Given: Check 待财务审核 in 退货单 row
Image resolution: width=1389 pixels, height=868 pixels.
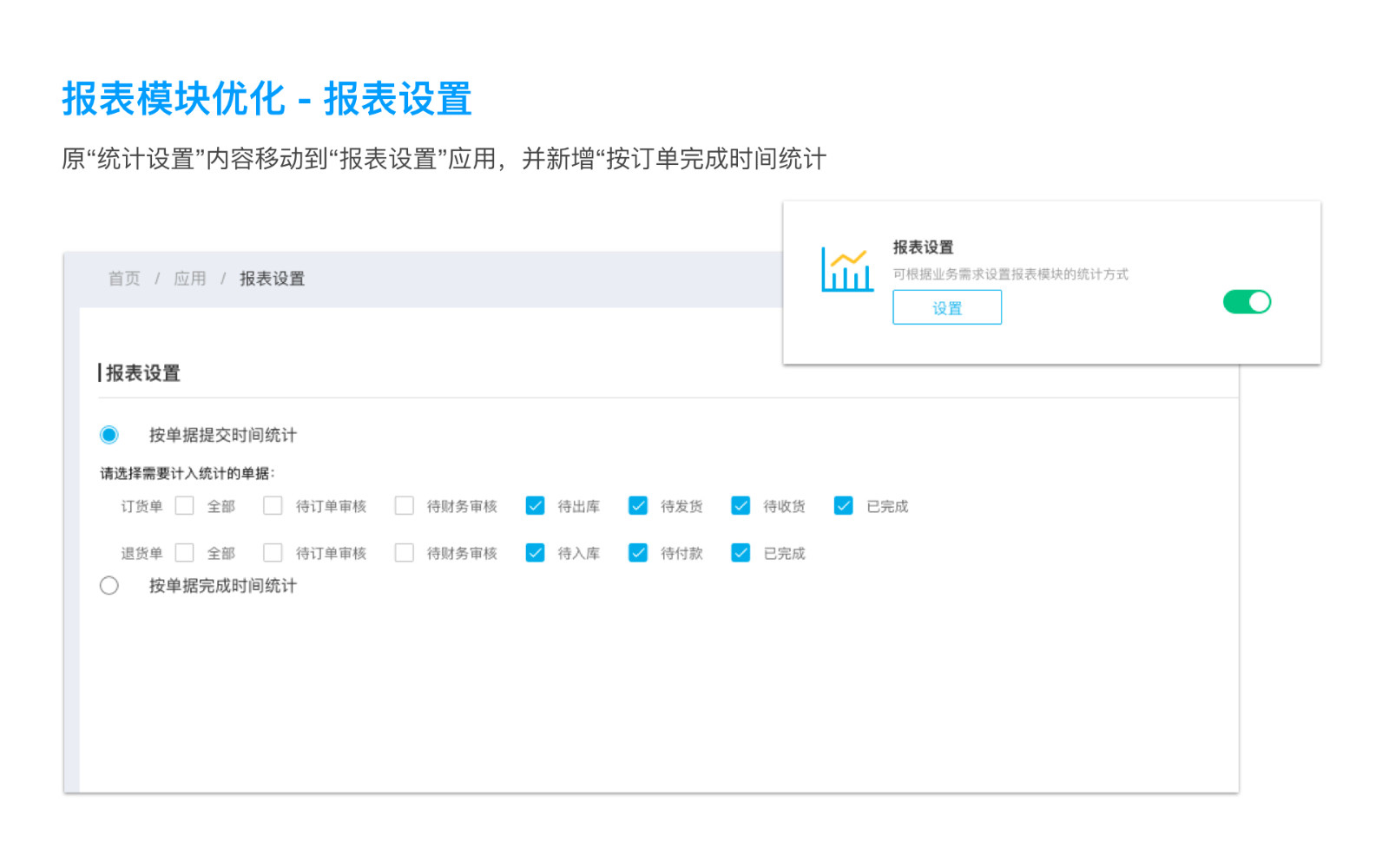Looking at the screenshot, I should pos(404,553).
